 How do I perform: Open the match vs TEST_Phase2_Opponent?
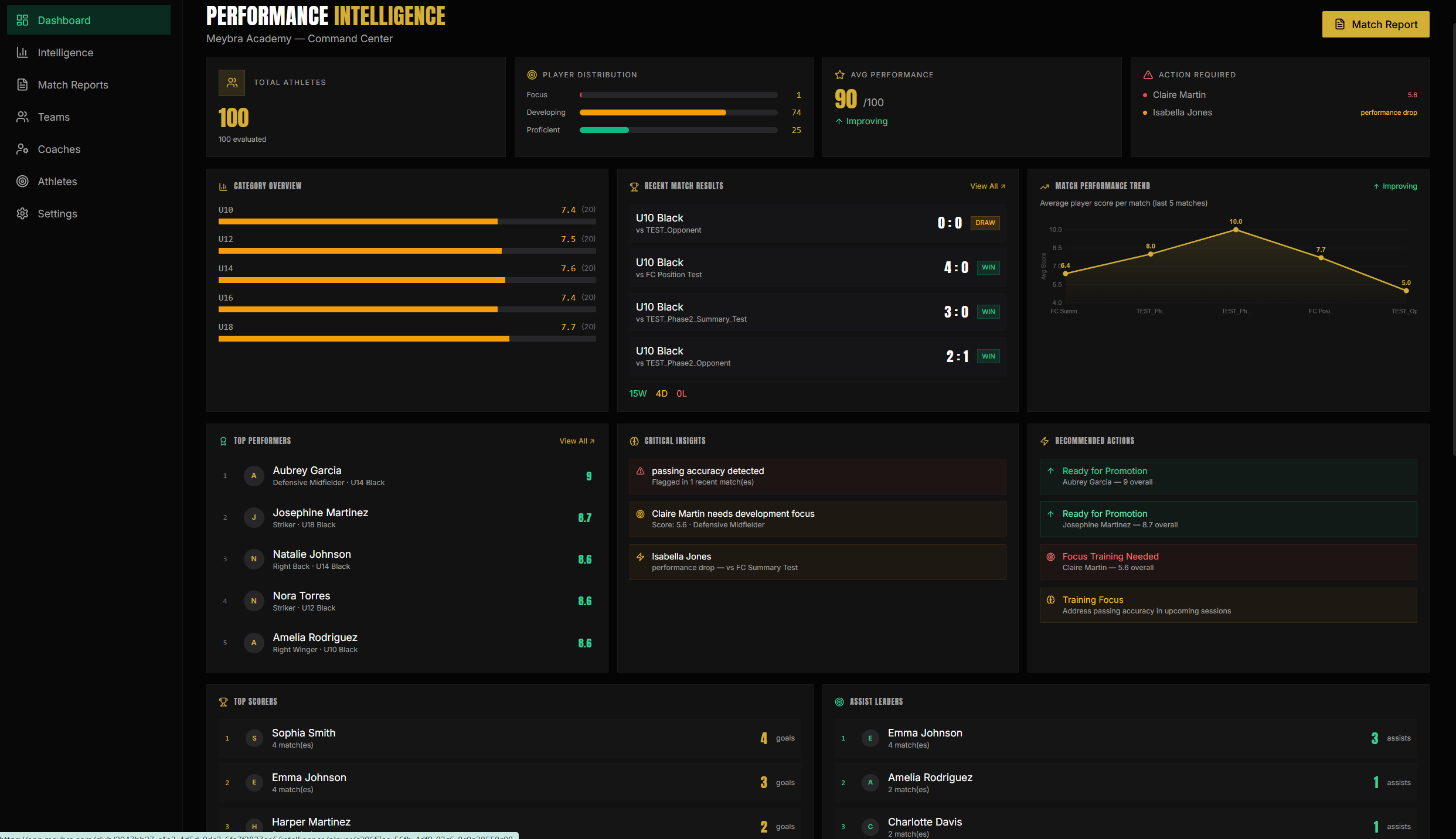(818, 356)
